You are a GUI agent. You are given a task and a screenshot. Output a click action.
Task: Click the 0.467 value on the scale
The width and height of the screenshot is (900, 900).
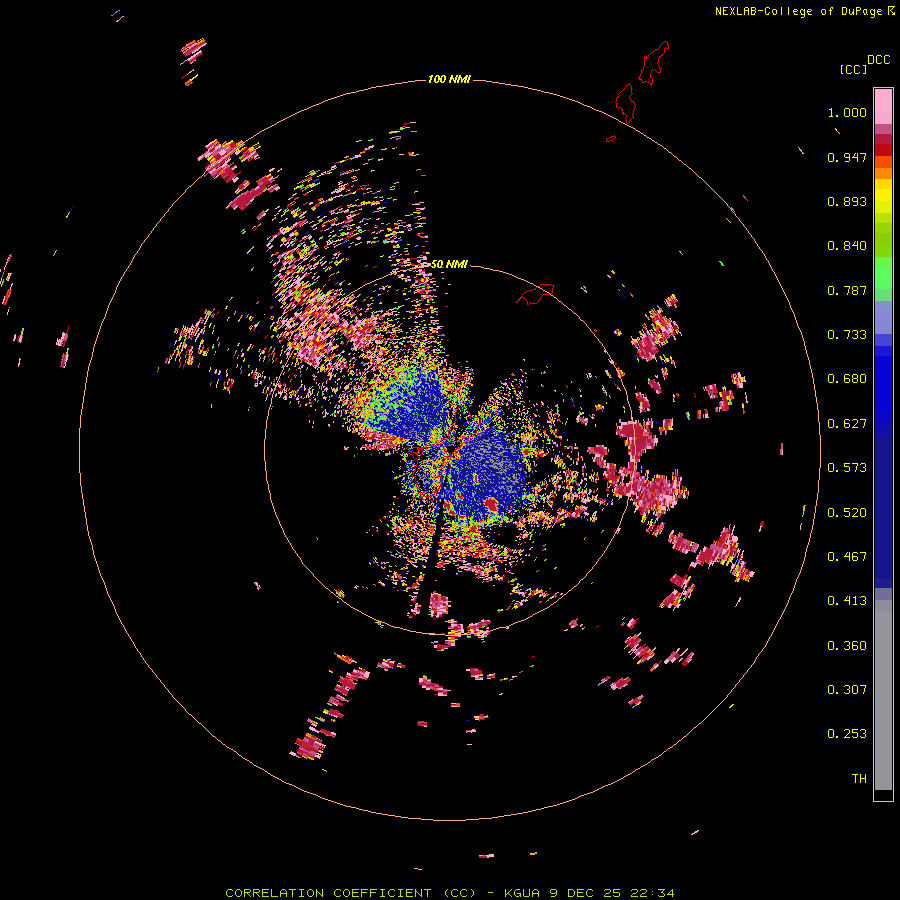[x=847, y=557]
